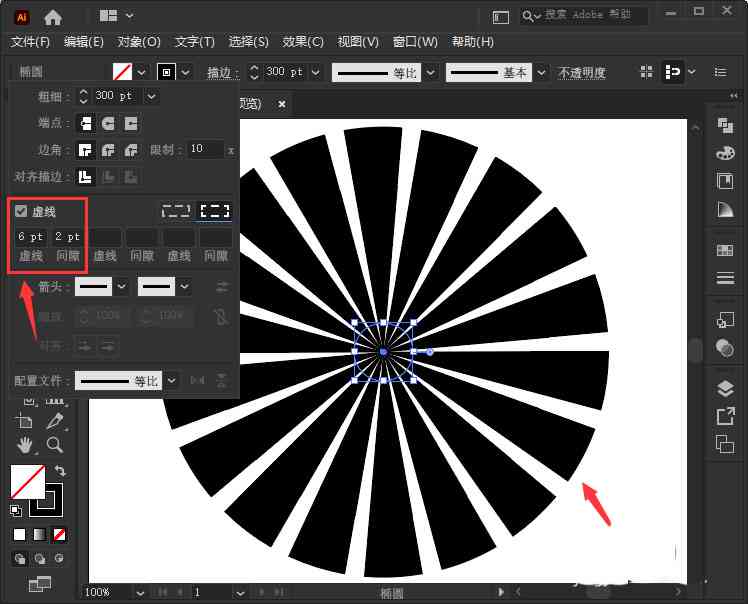748x604 pixels.
Task: Click the 粗细 weight stepper arrows in panel
Action: point(83,96)
